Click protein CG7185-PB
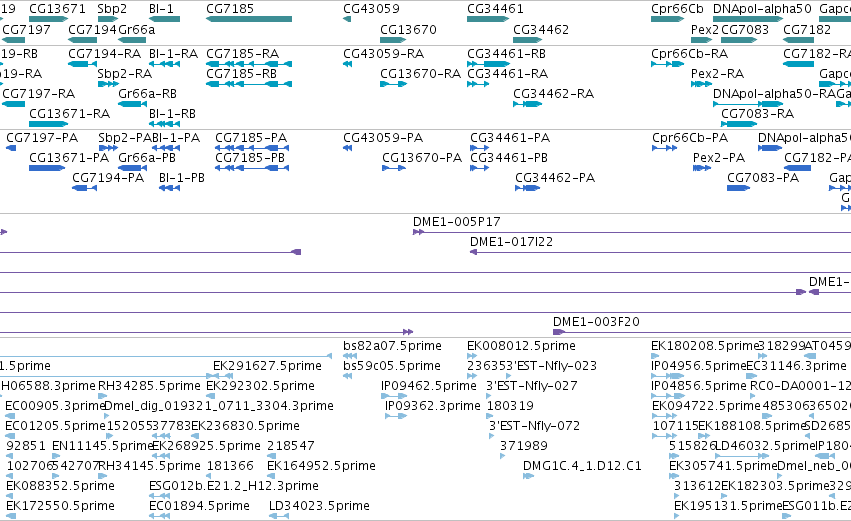 (252, 168)
